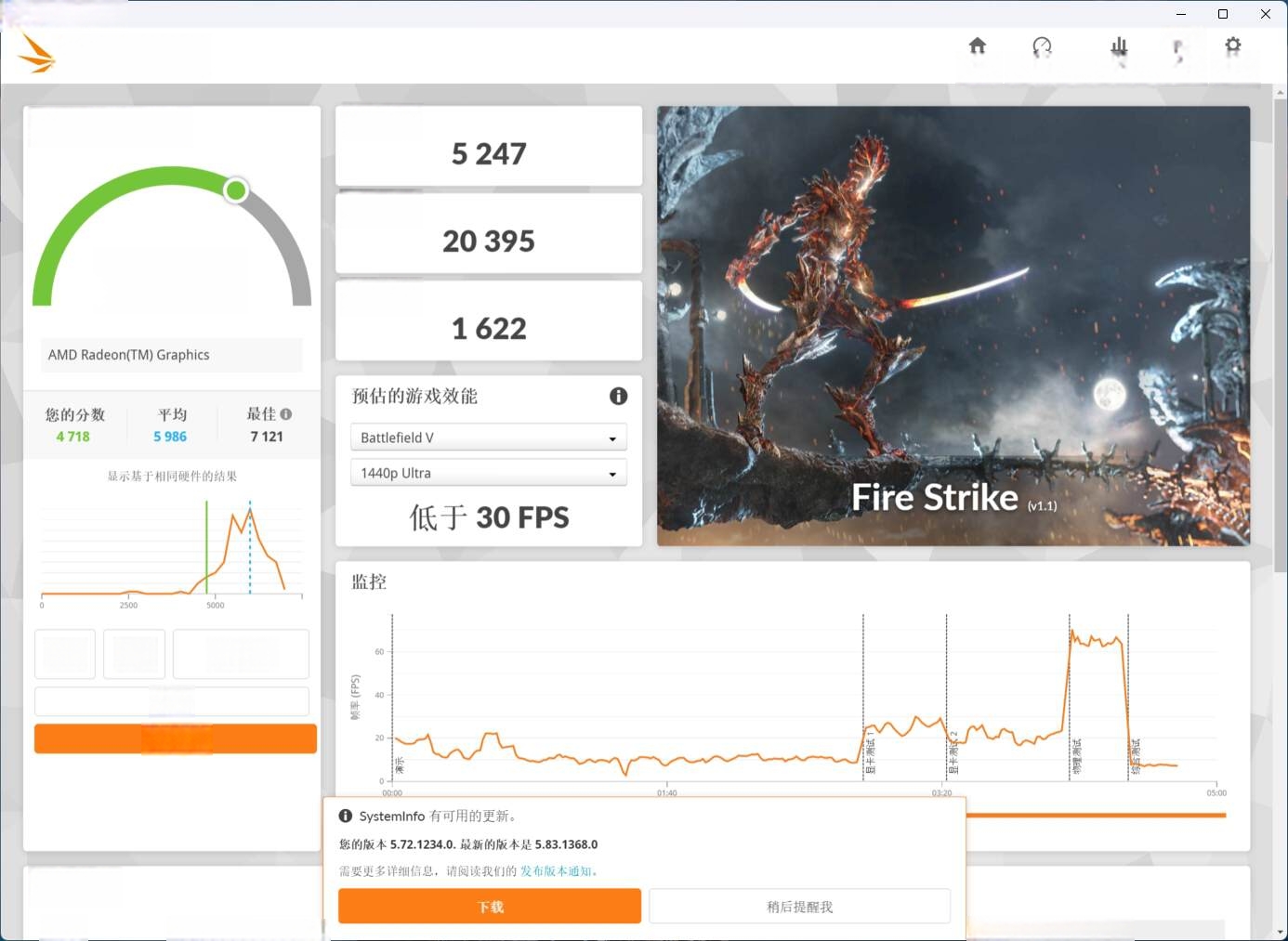Click the green score line in distribution chart
This screenshot has width=1288, height=941.
(x=206, y=547)
